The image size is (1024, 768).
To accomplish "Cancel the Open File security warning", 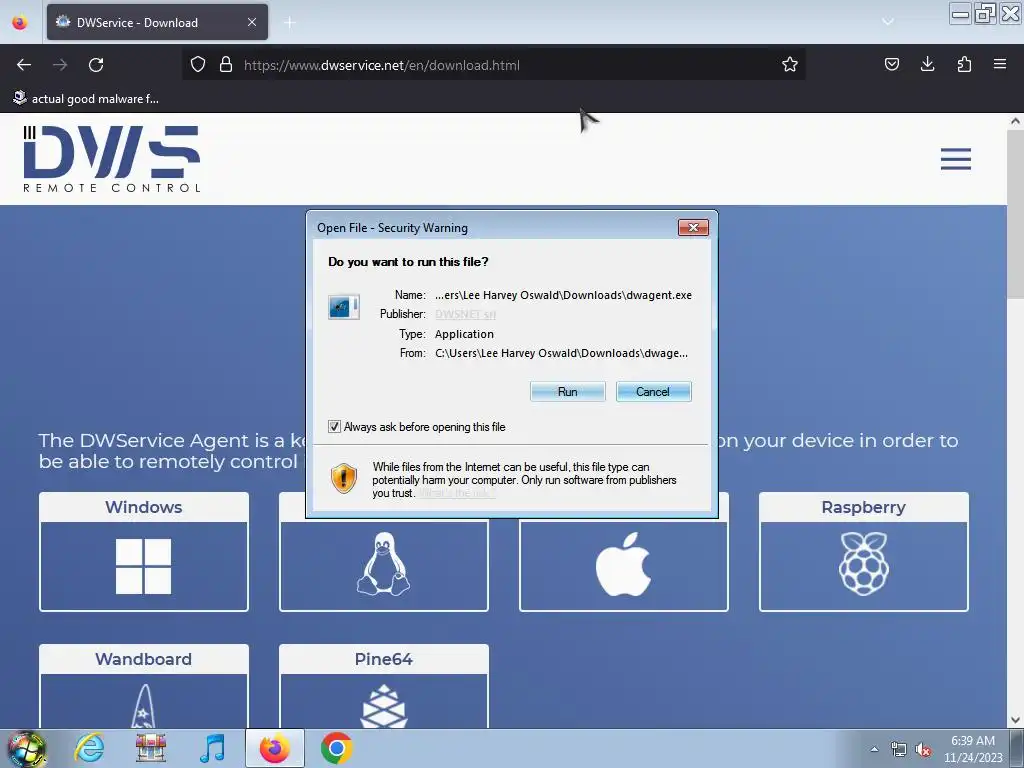I will (x=653, y=391).
